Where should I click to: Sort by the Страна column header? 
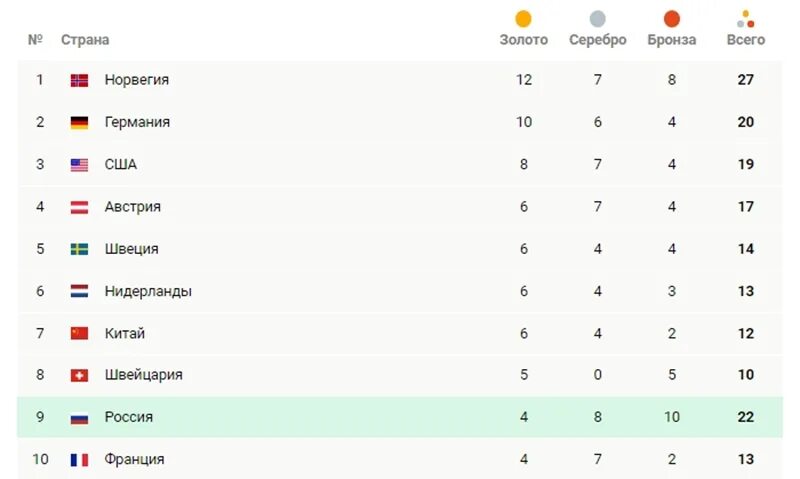click(85, 40)
